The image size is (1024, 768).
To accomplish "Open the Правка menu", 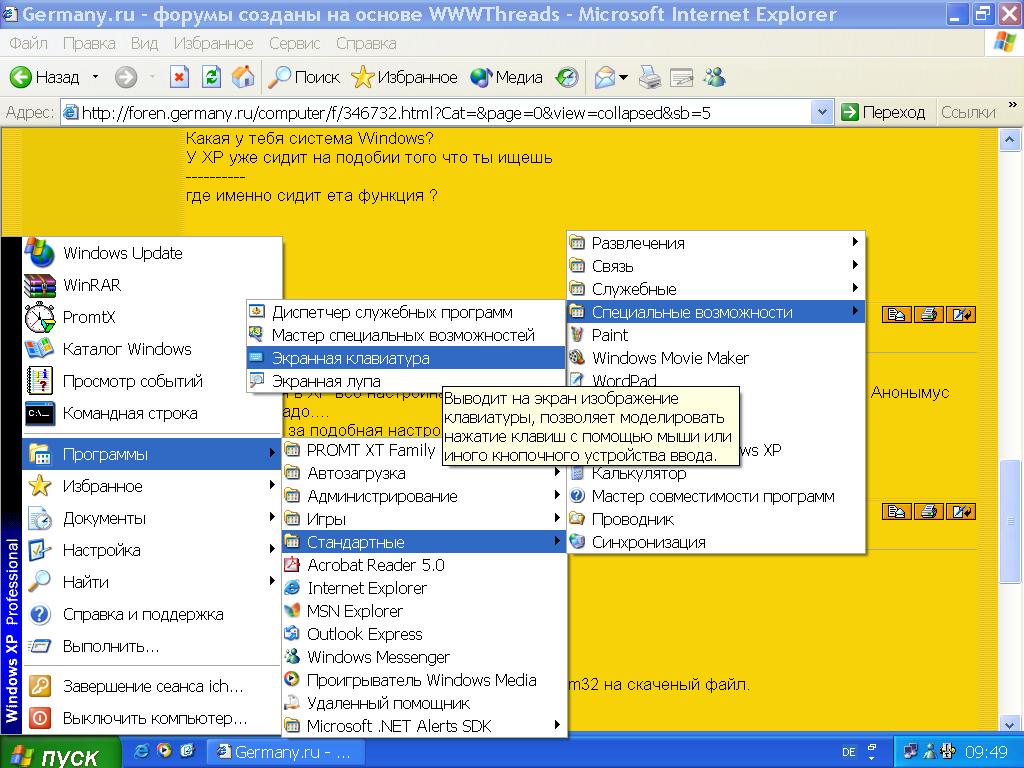I will (x=89, y=43).
